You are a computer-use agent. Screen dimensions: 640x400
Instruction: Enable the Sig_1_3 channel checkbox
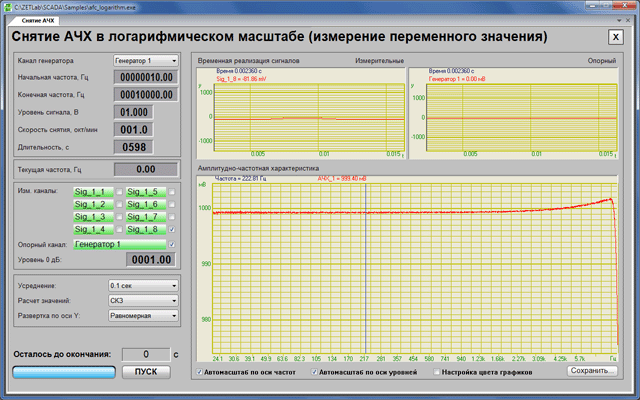click(x=119, y=217)
